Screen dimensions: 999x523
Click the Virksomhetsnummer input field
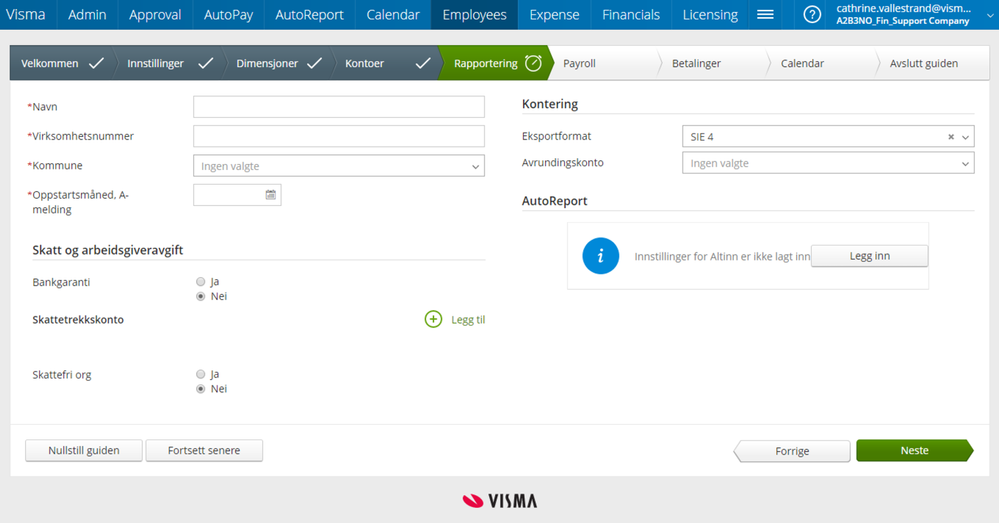tap(339, 136)
